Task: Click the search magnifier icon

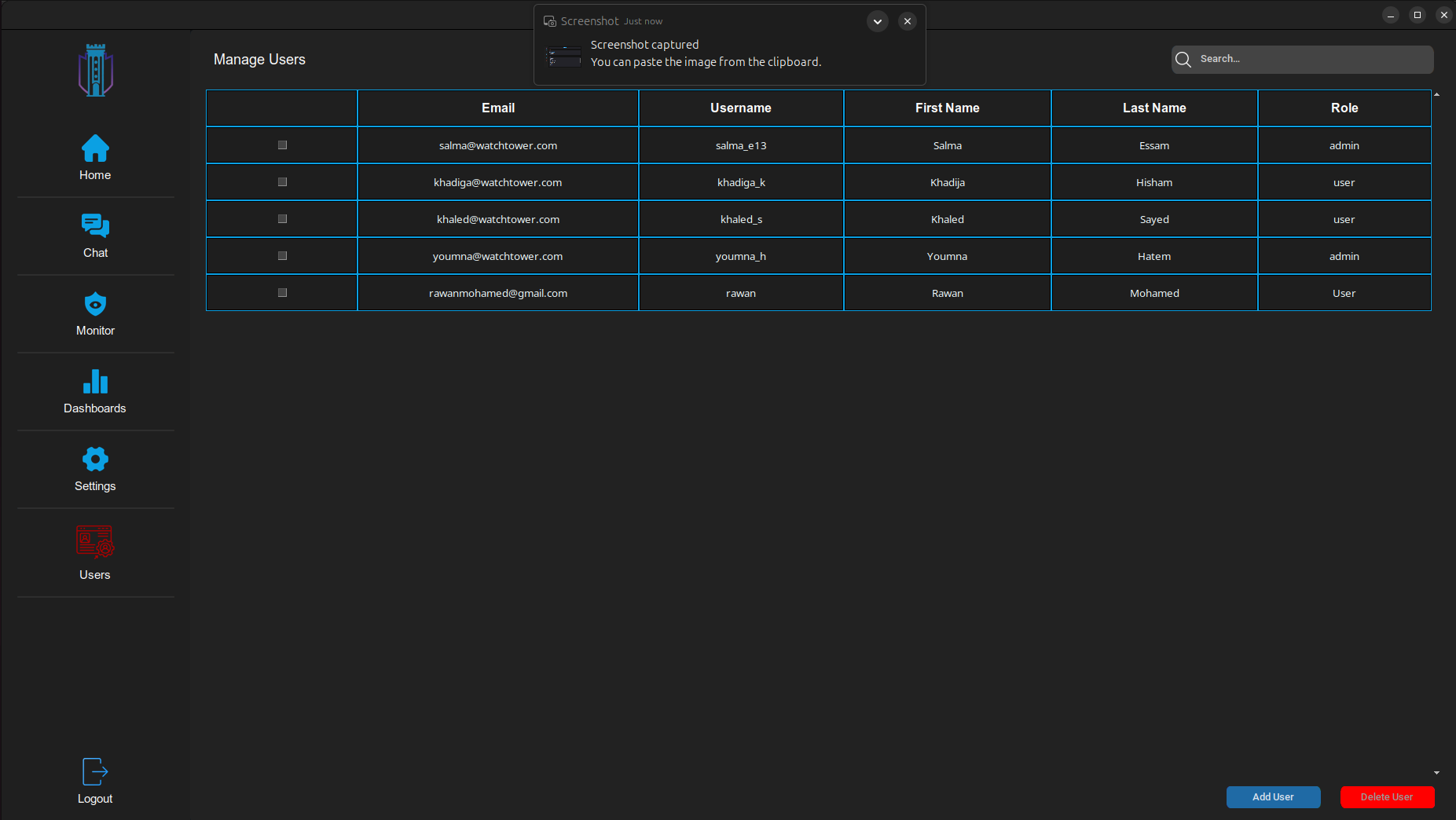Action: pos(1183,59)
